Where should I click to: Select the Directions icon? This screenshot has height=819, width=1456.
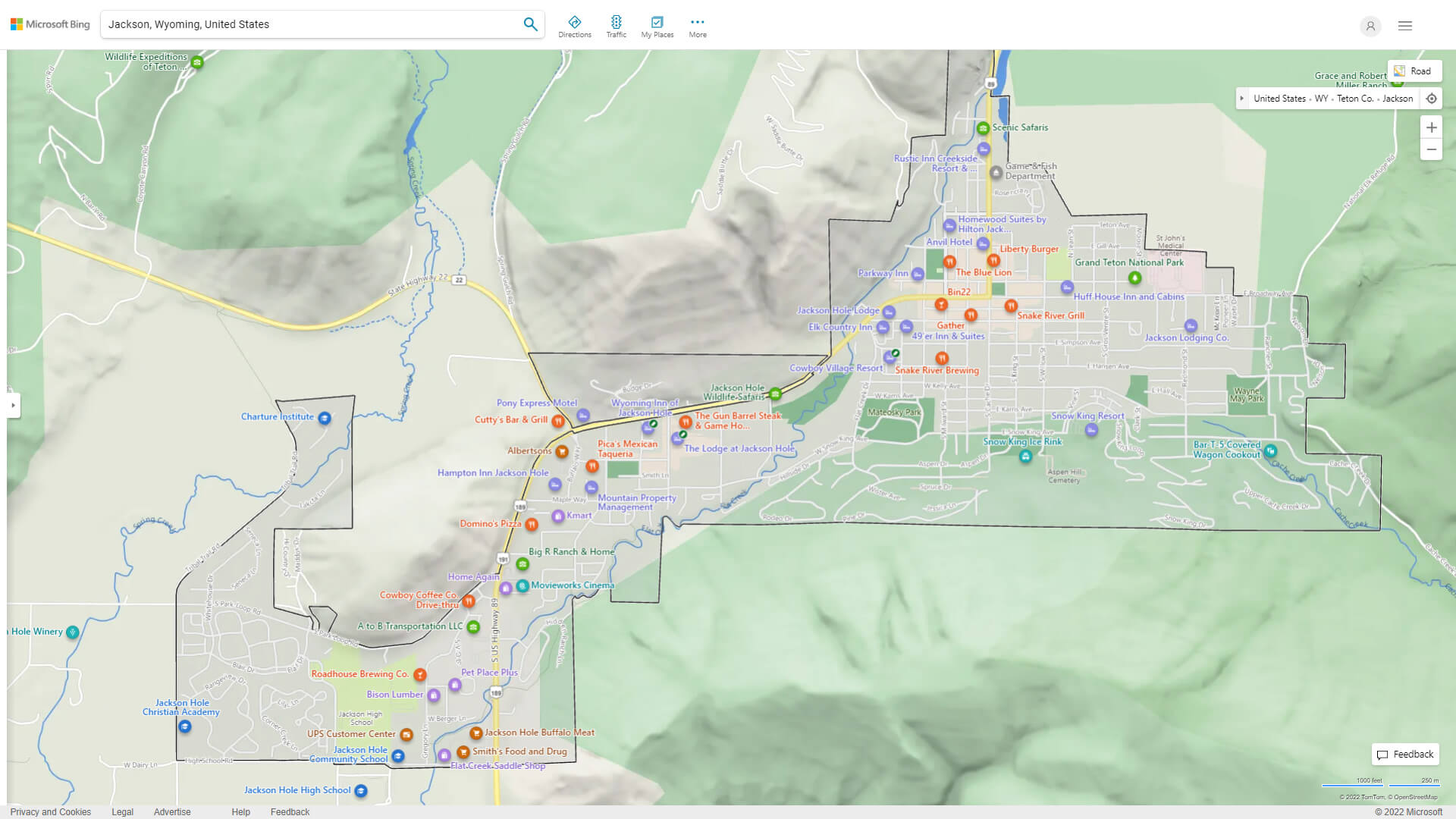[575, 24]
